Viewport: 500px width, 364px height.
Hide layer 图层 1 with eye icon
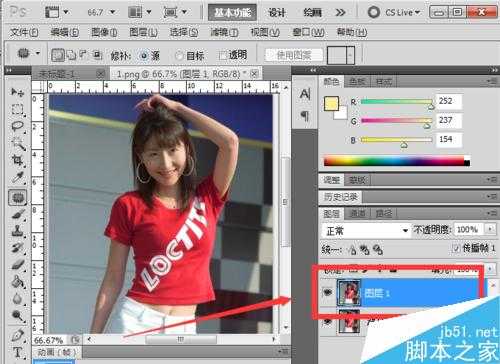(328, 293)
